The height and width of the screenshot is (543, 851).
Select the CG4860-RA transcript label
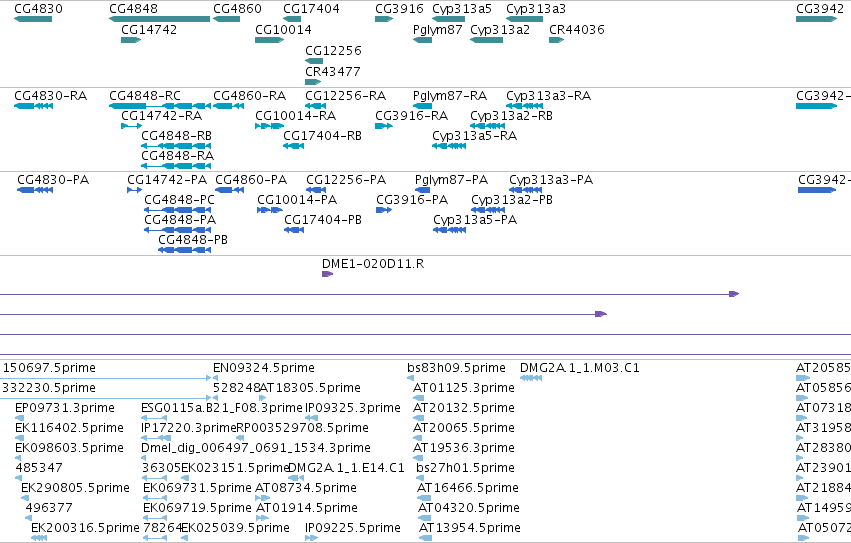(x=250, y=96)
